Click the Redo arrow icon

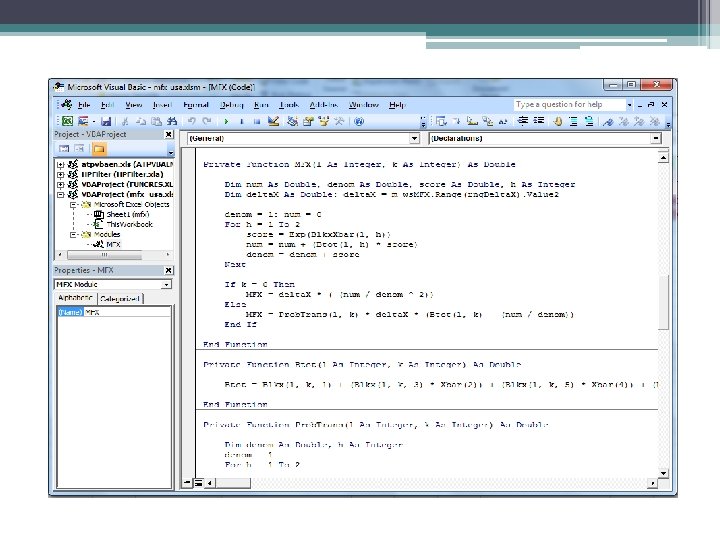pyautogui.click(x=207, y=121)
